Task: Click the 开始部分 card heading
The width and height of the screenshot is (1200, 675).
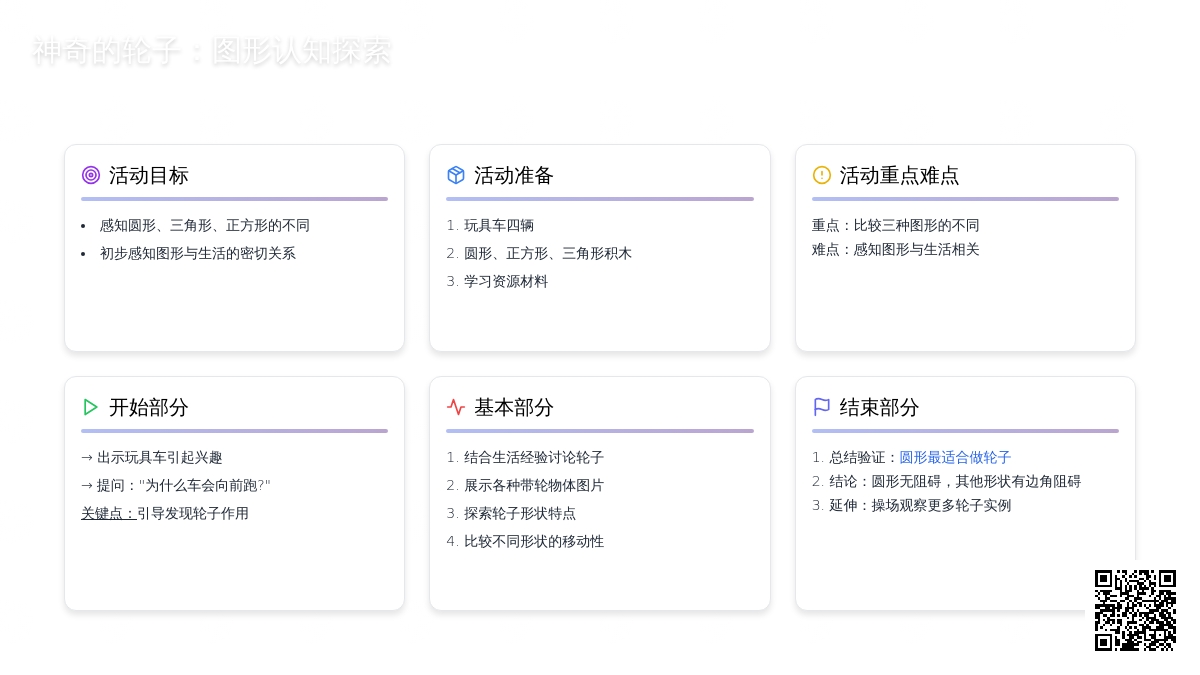Action: [149, 407]
